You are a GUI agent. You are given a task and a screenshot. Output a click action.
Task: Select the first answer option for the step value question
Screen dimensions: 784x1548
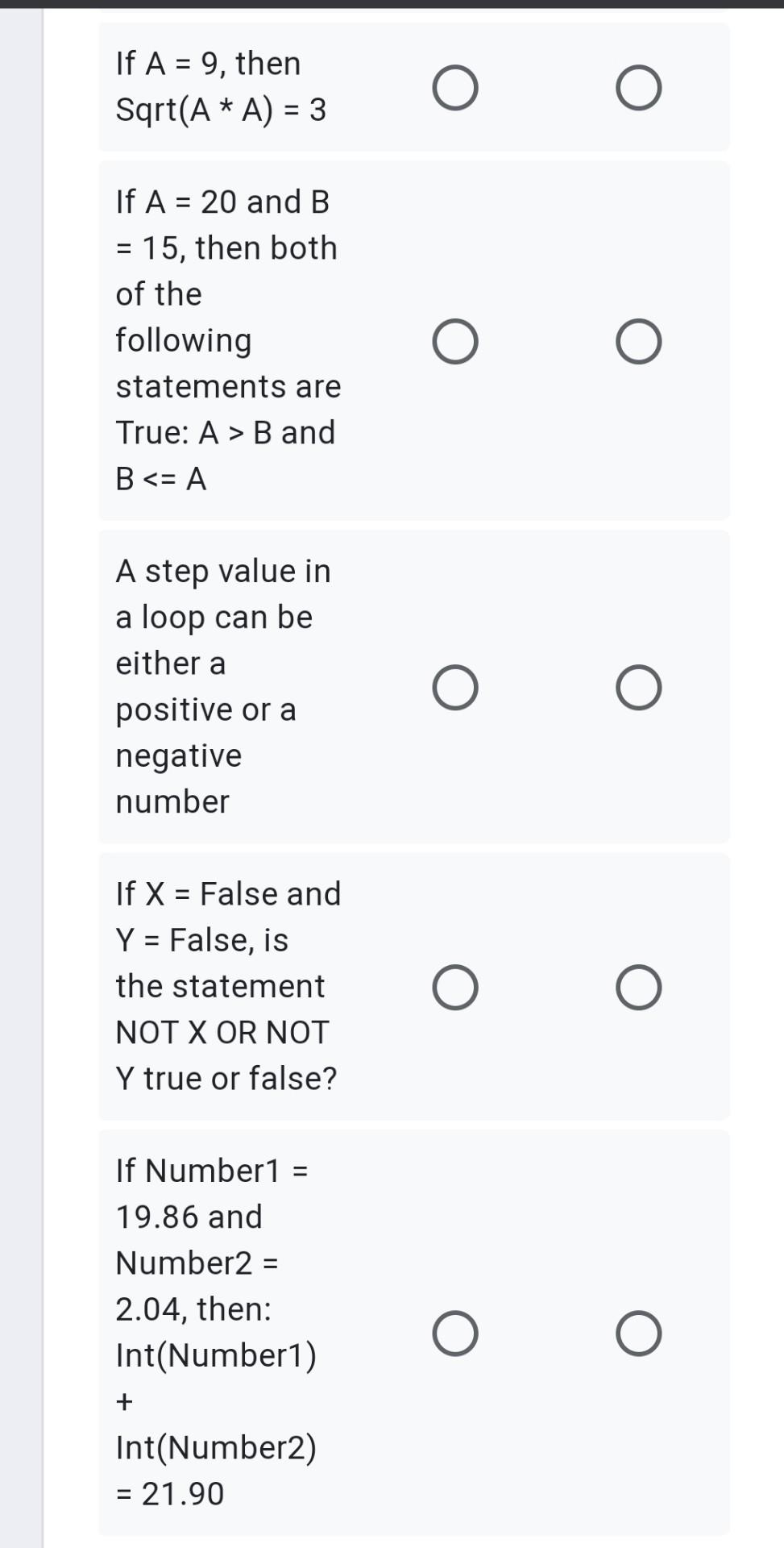point(455,686)
